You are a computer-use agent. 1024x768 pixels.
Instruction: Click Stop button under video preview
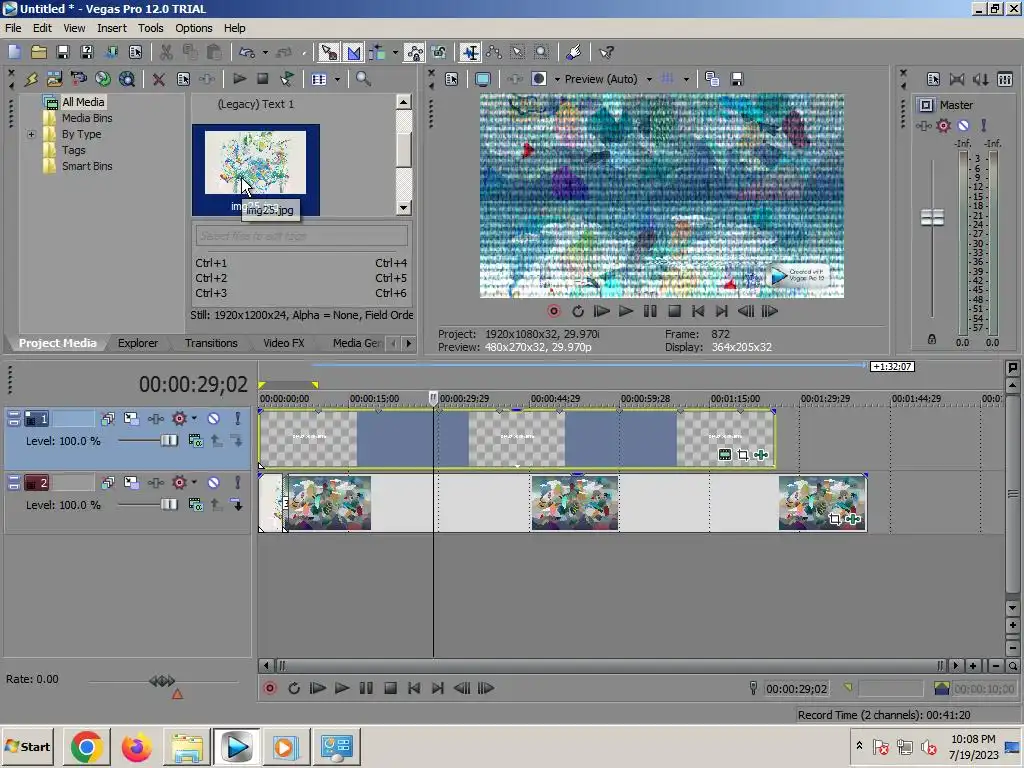point(674,312)
